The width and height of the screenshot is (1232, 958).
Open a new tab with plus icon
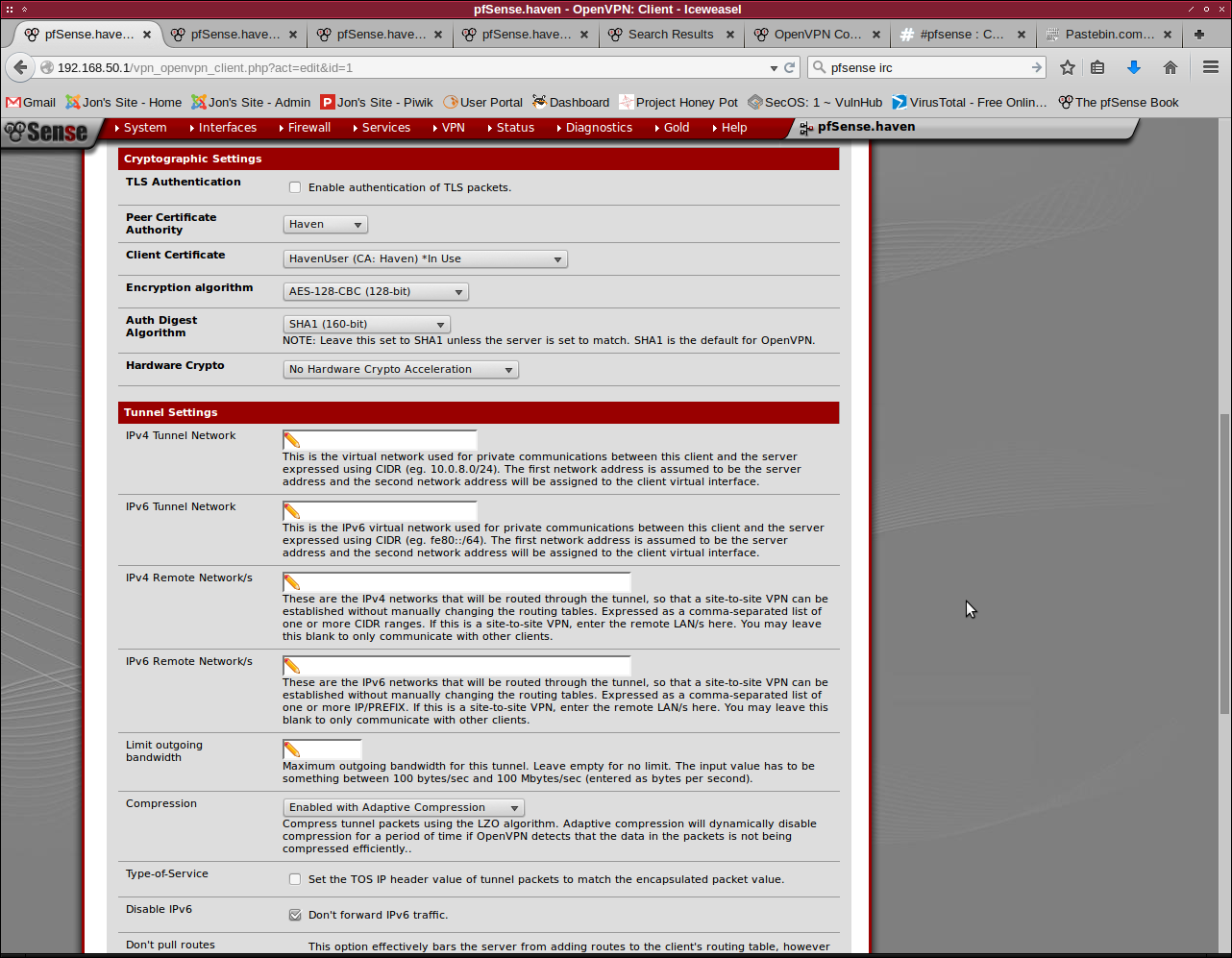pos(1199,34)
